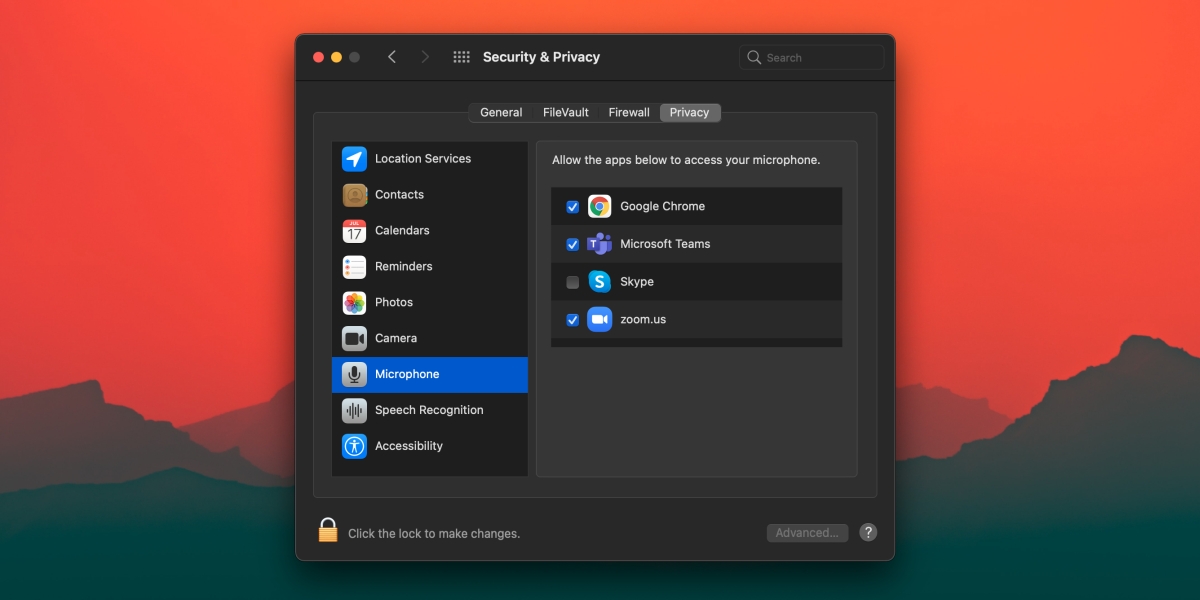The width and height of the screenshot is (1200, 600).
Task: Click the Google Chrome name text
Action: (662, 207)
